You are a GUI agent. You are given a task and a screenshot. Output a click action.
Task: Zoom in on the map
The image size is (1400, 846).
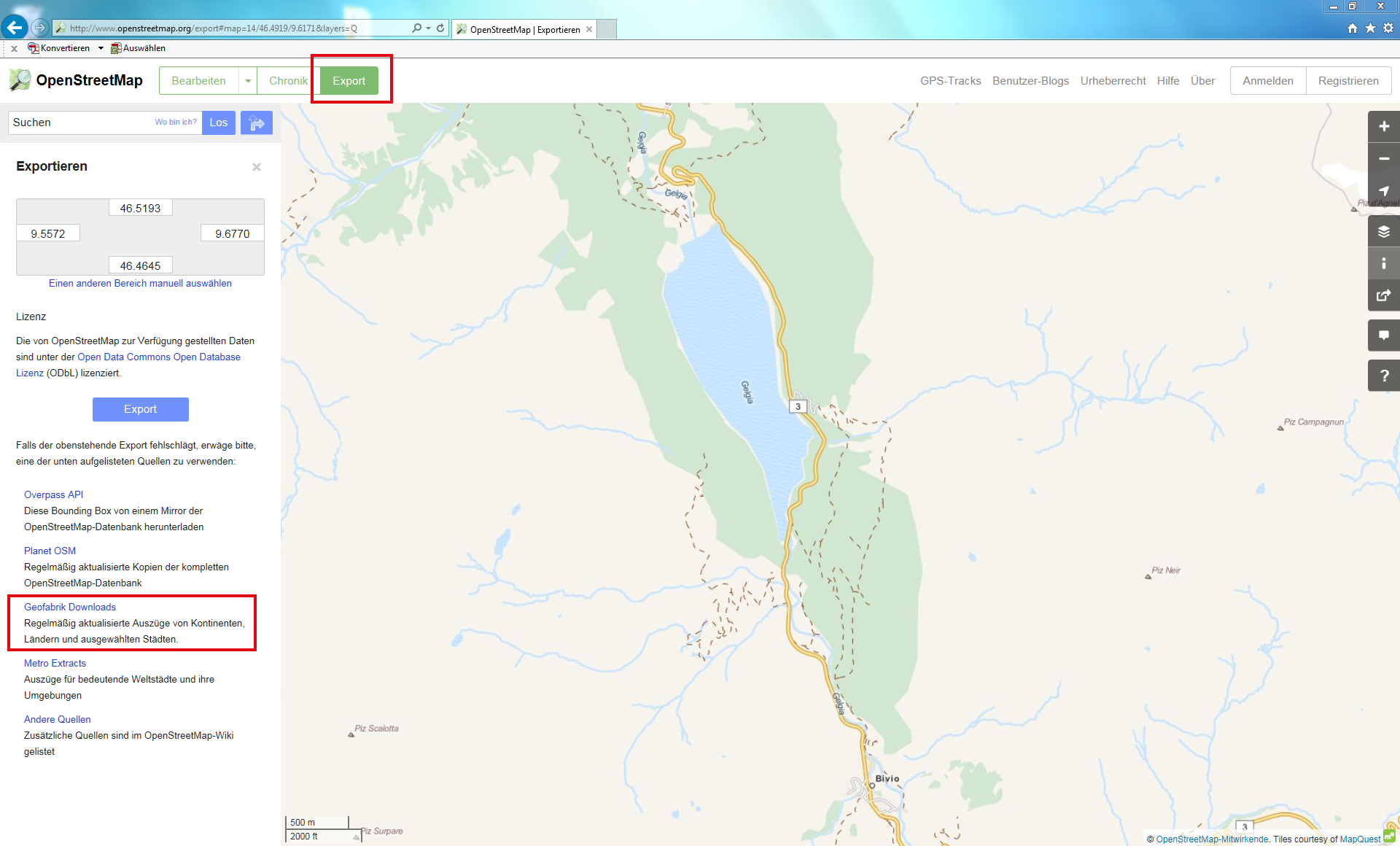pos(1383,127)
